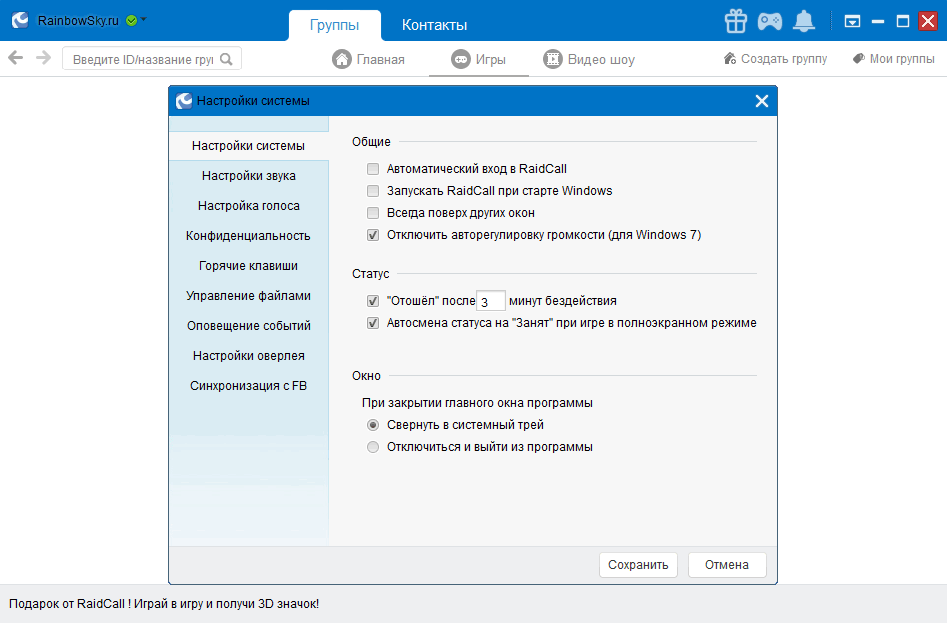Select Отключиться и выйти из программы
Image resolution: width=947 pixels, height=623 pixels.
373,447
